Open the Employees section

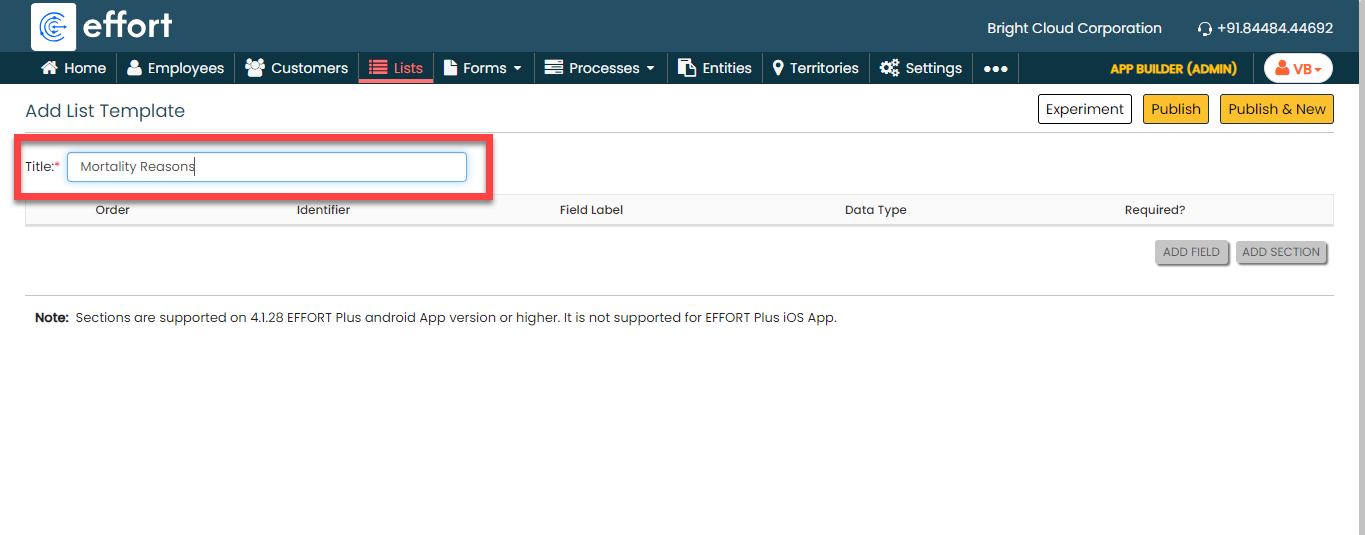(175, 68)
